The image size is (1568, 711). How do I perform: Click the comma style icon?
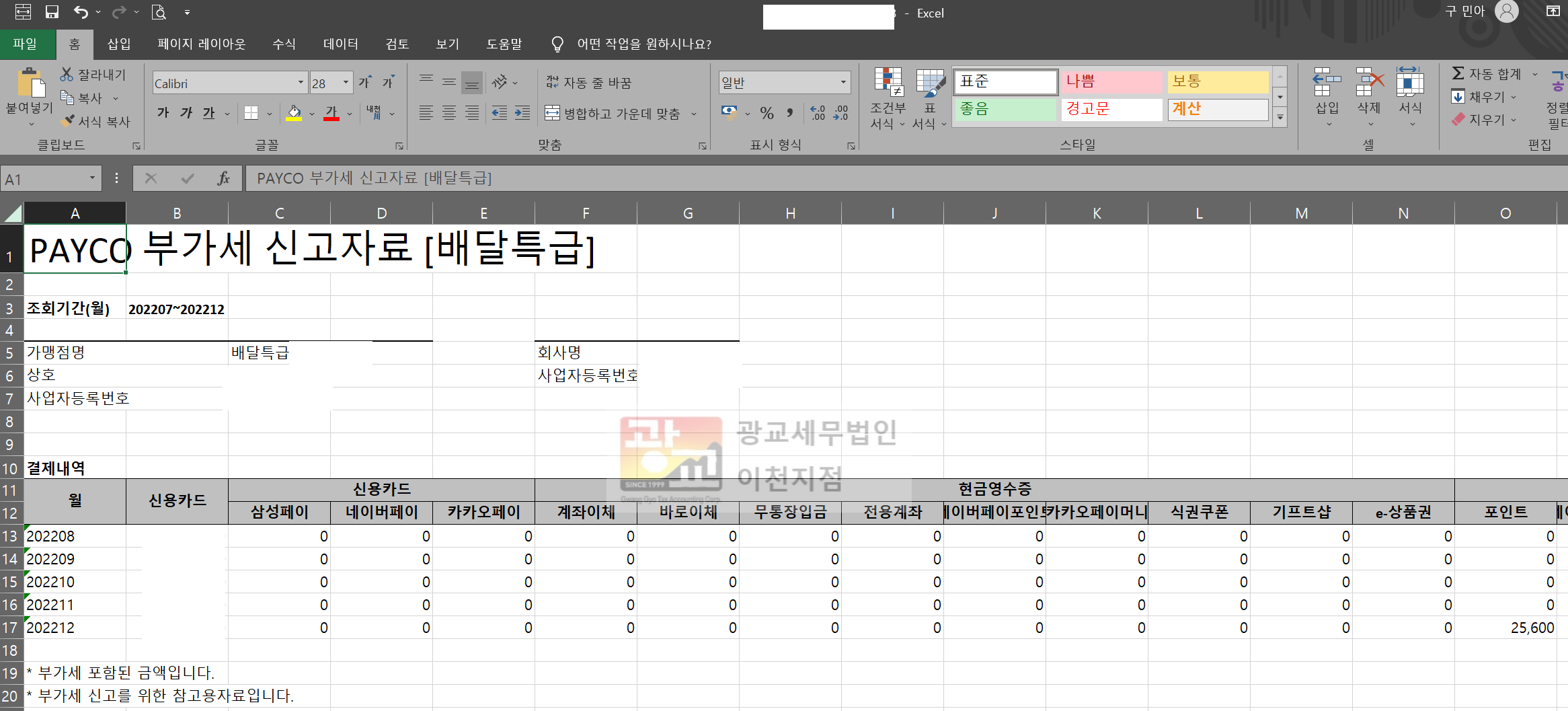pos(790,113)
